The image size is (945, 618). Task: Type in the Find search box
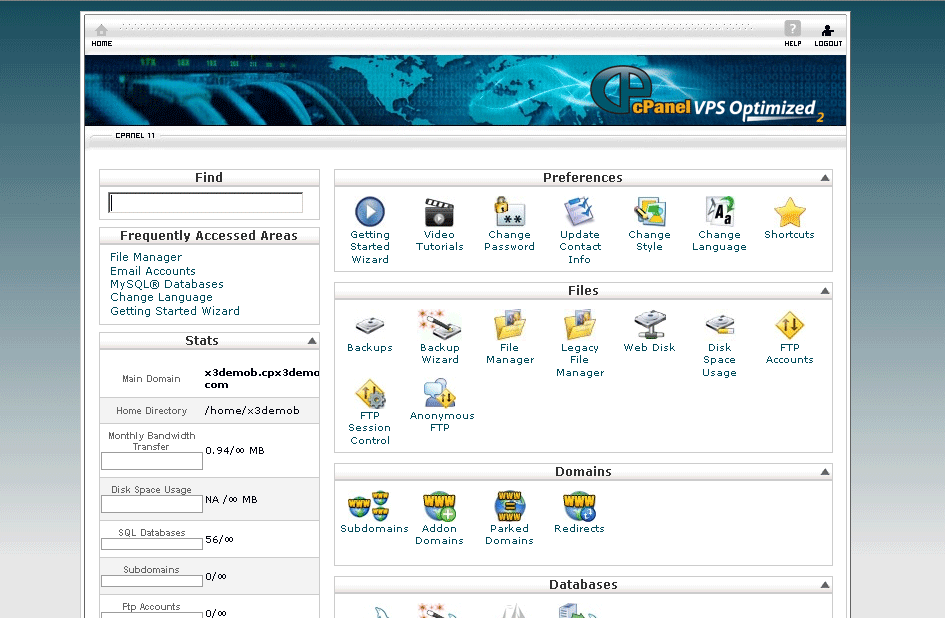204,201
